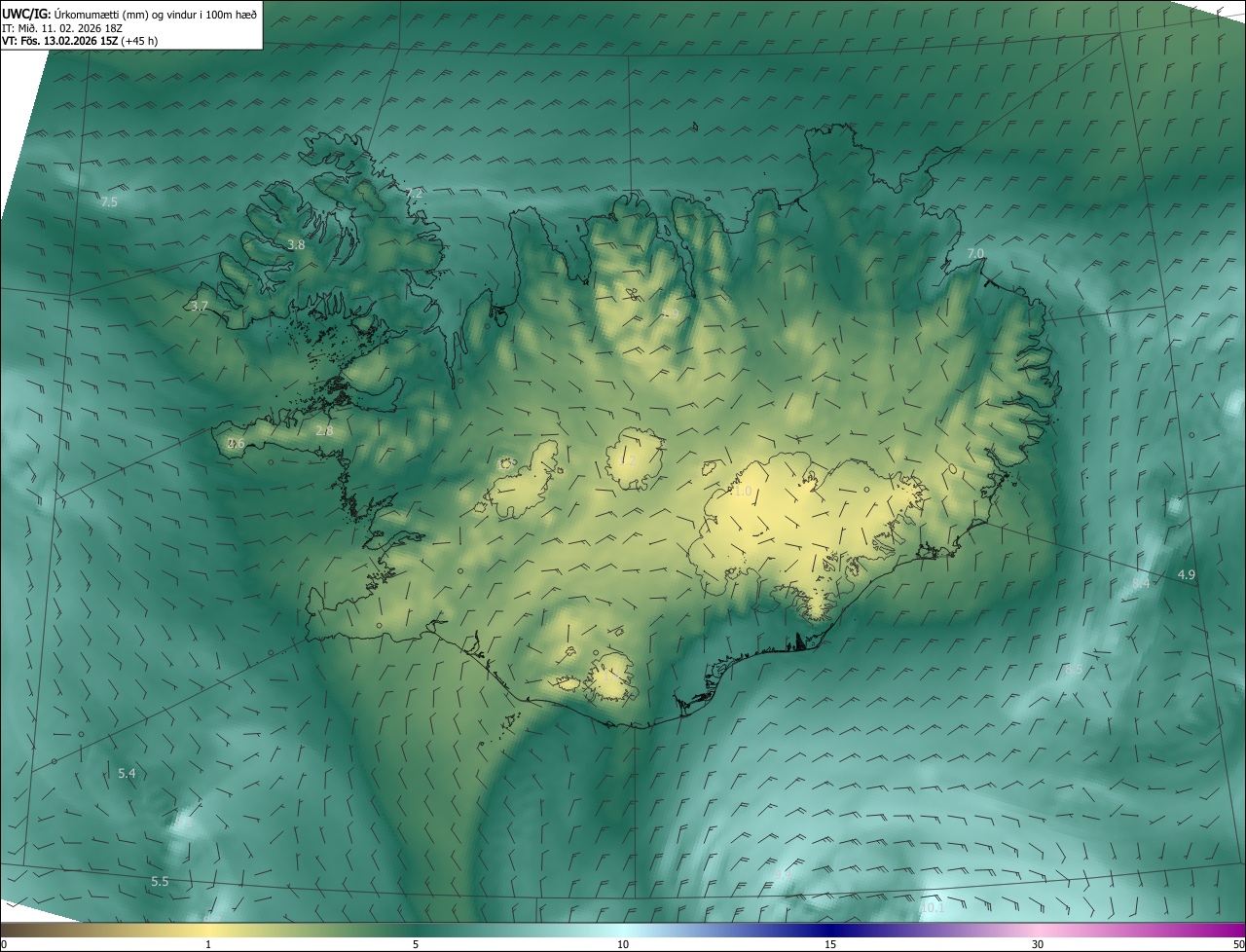Click the 5.4 value label
The width and height of the screenshot is (1246, 952).
(x=127, y=773)
